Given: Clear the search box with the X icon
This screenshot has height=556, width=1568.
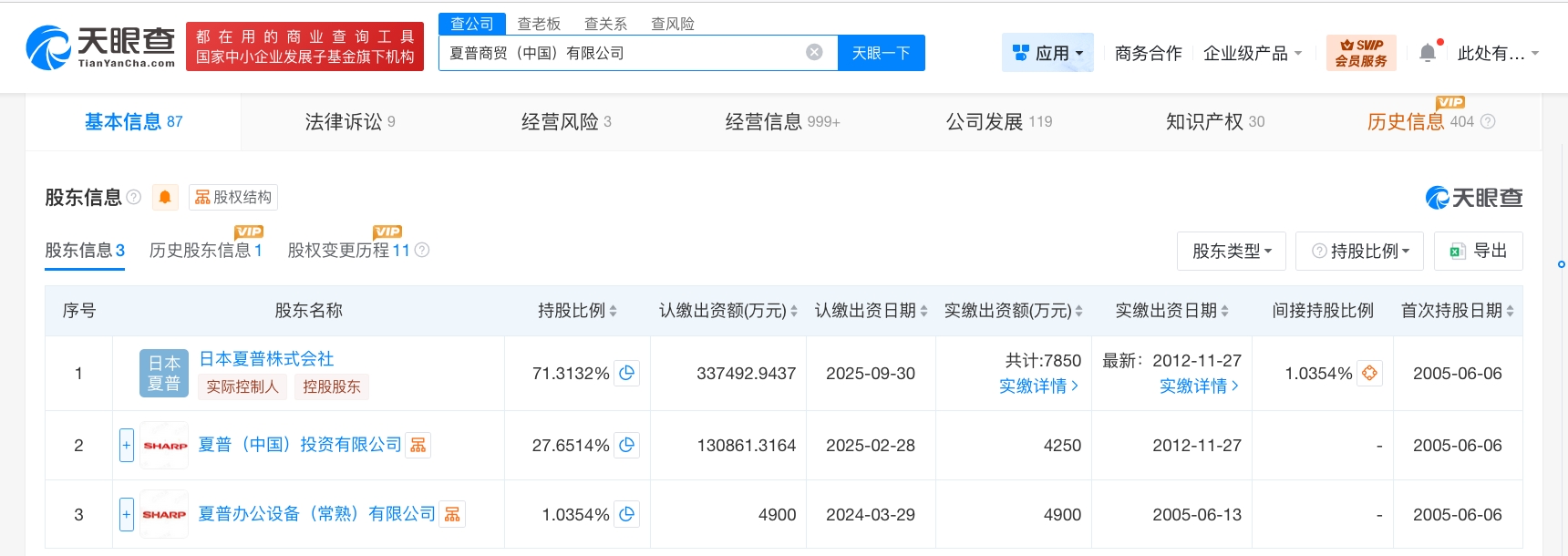Looking at the screenshot, I should (x=814, y=53).
